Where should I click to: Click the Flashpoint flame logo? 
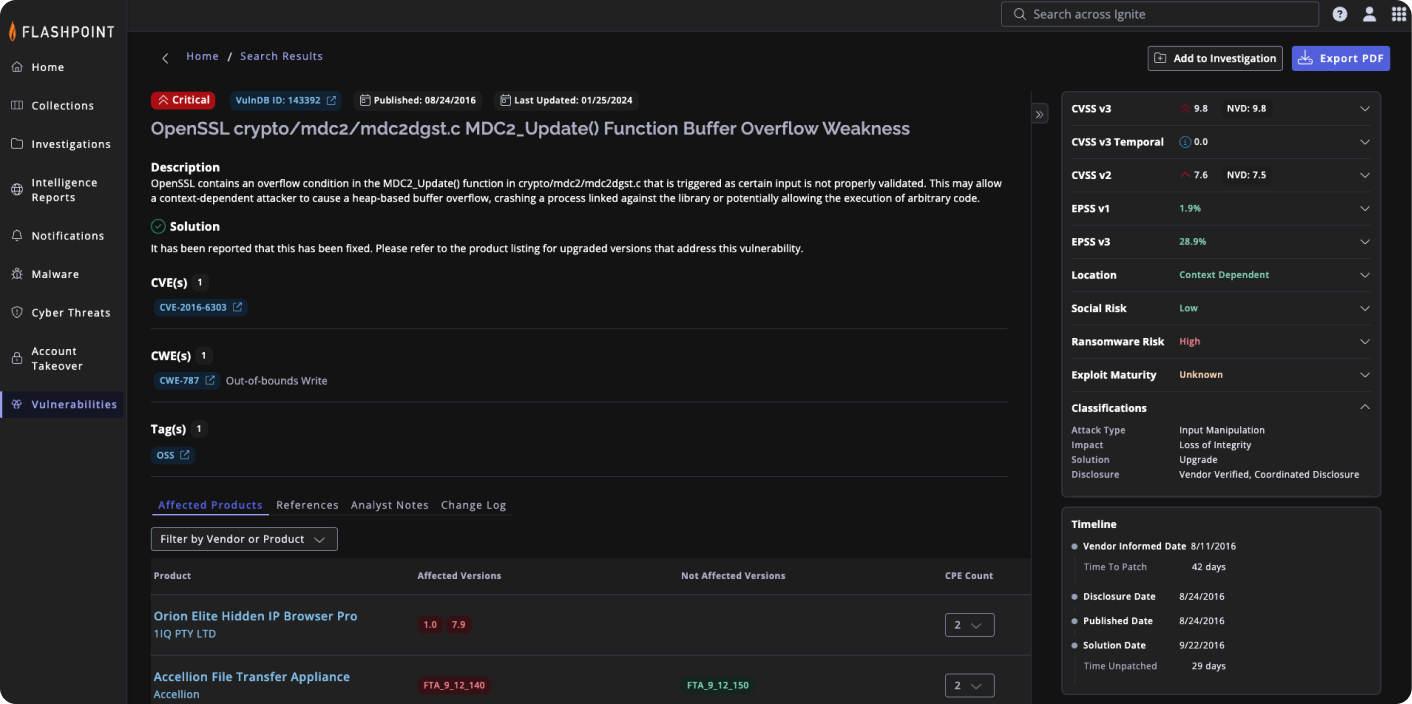(13, 31)
